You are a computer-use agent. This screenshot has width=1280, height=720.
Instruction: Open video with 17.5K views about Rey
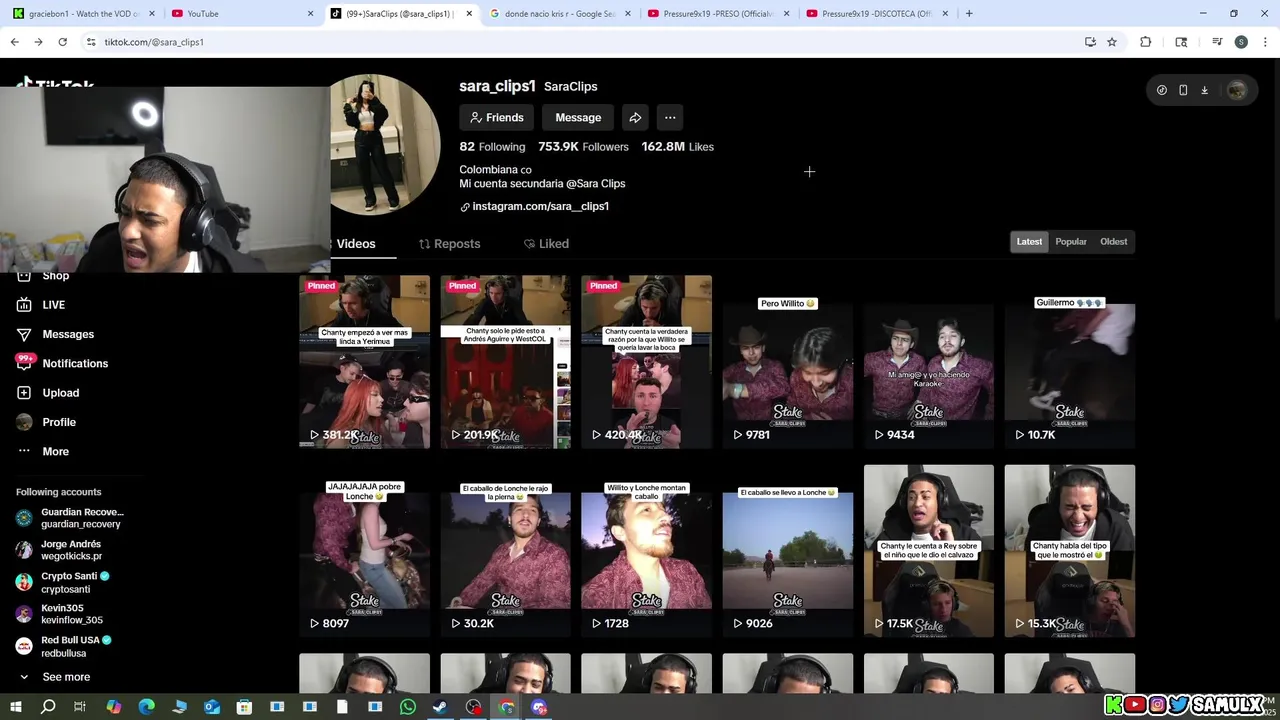[x=929, y=551]
